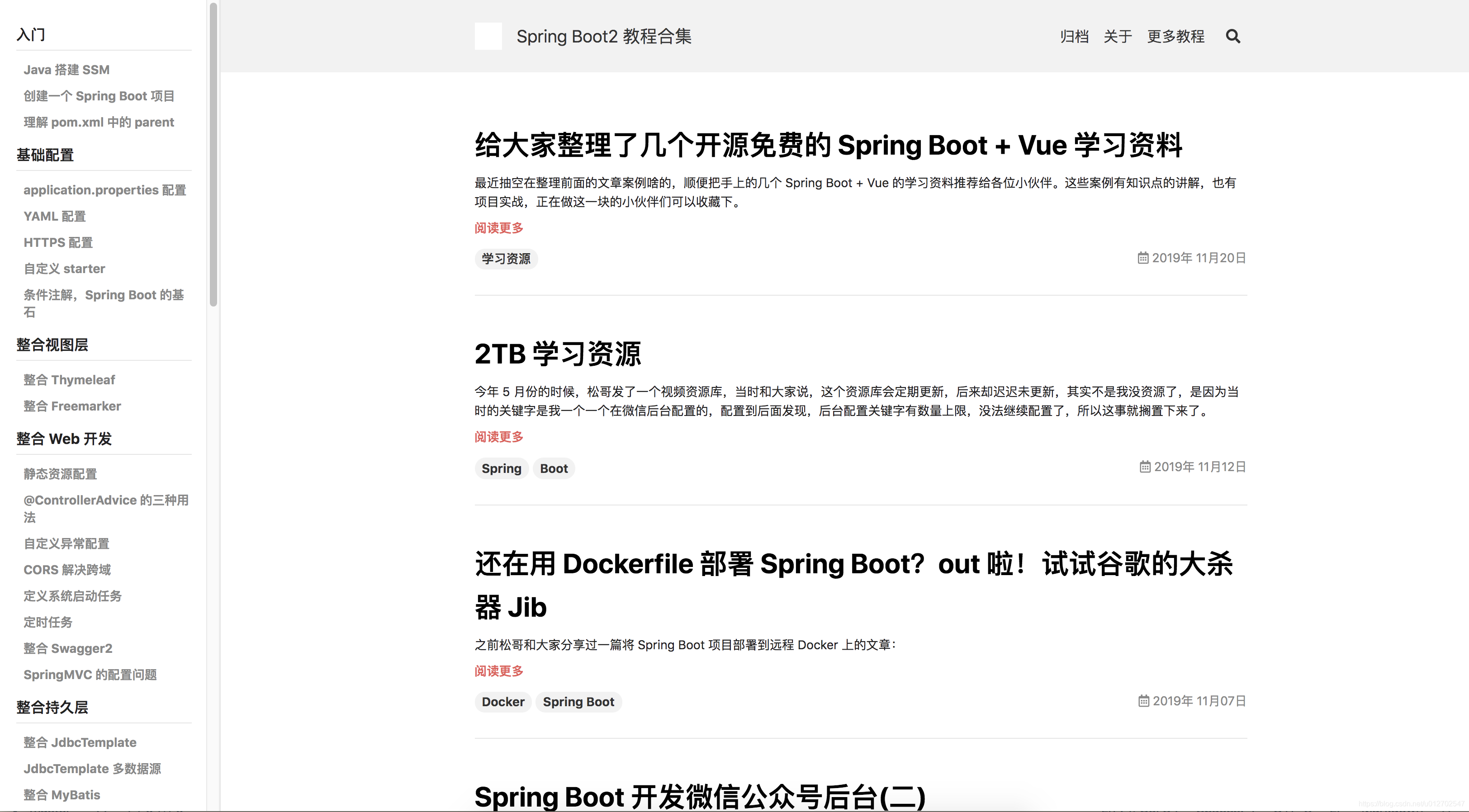
Task: Open the sidebar link CORS 解决跨域
Action: tap(67, 570)
